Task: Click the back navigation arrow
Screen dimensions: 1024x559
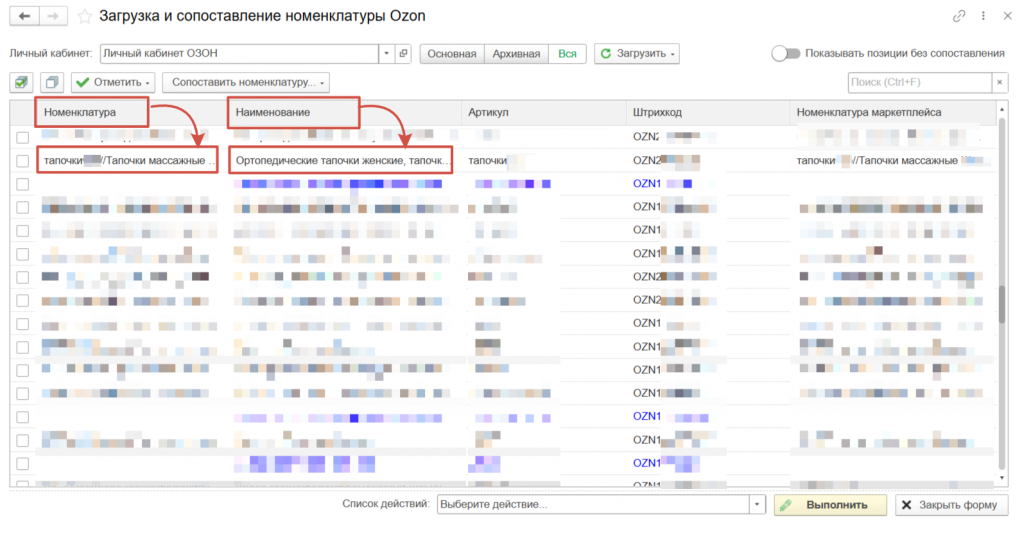Action: 24,16
